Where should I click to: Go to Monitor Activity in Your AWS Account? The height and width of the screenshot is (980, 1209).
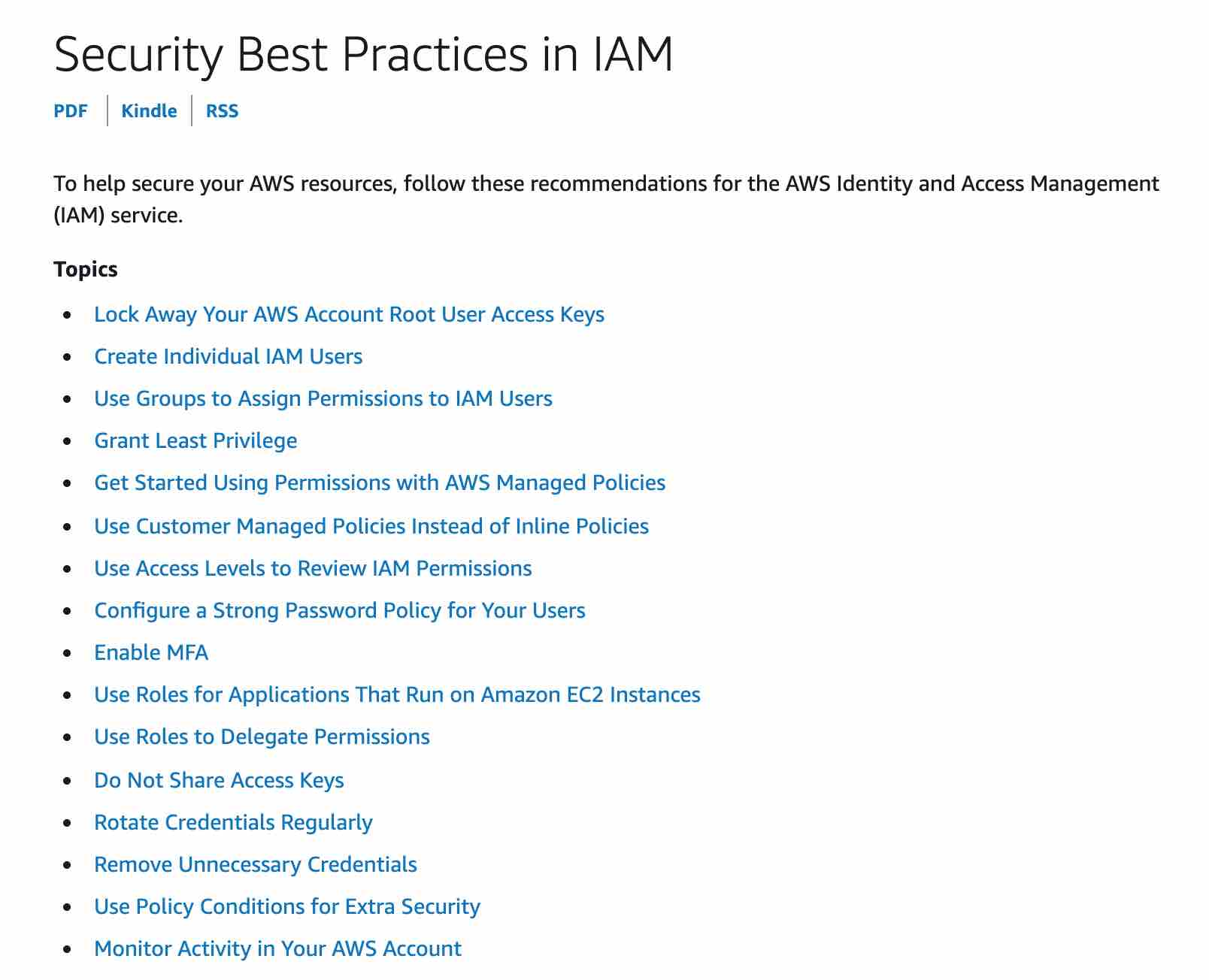(x=277, y=948)
